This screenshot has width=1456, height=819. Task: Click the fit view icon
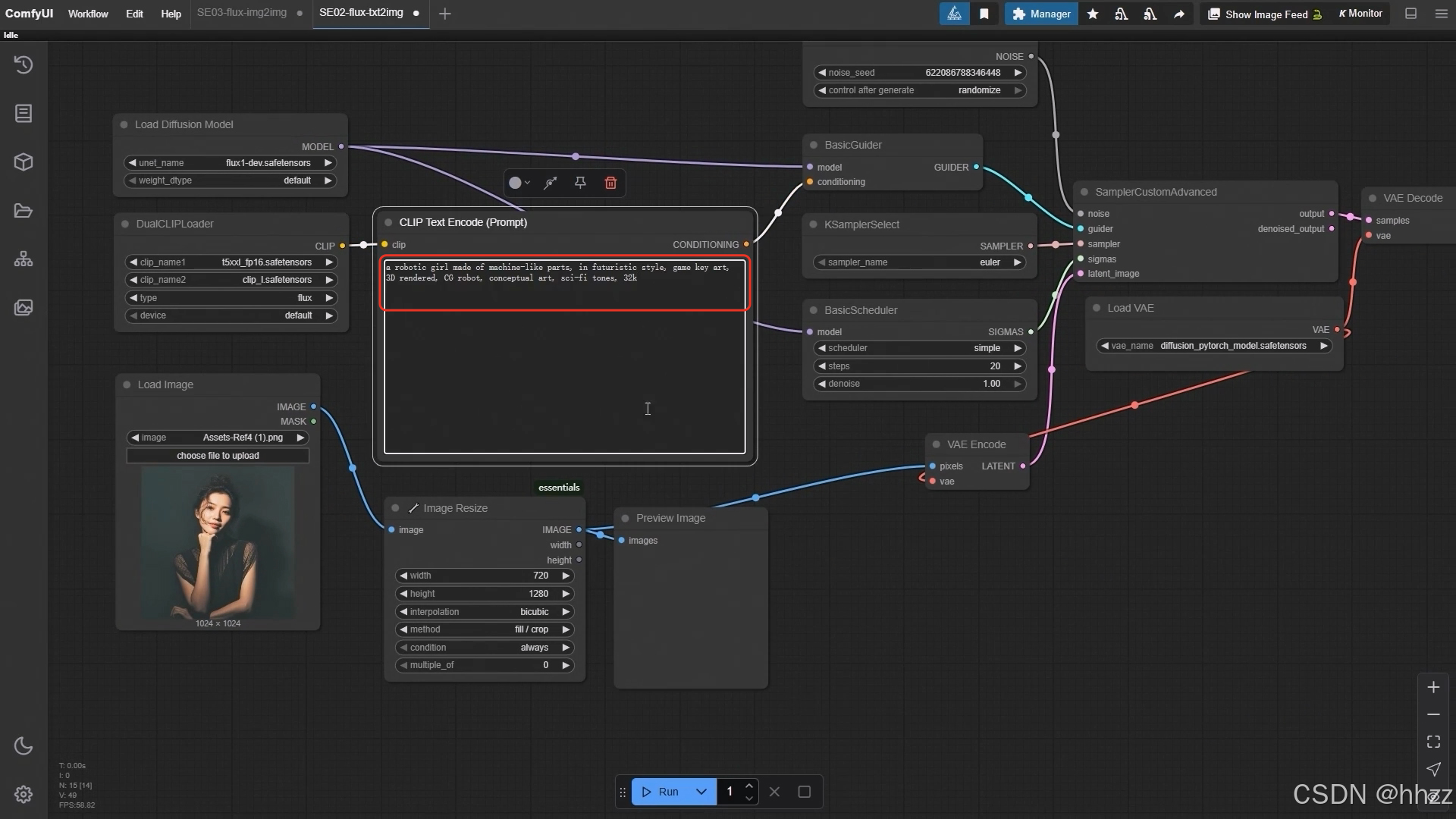tap(1433, 742)
